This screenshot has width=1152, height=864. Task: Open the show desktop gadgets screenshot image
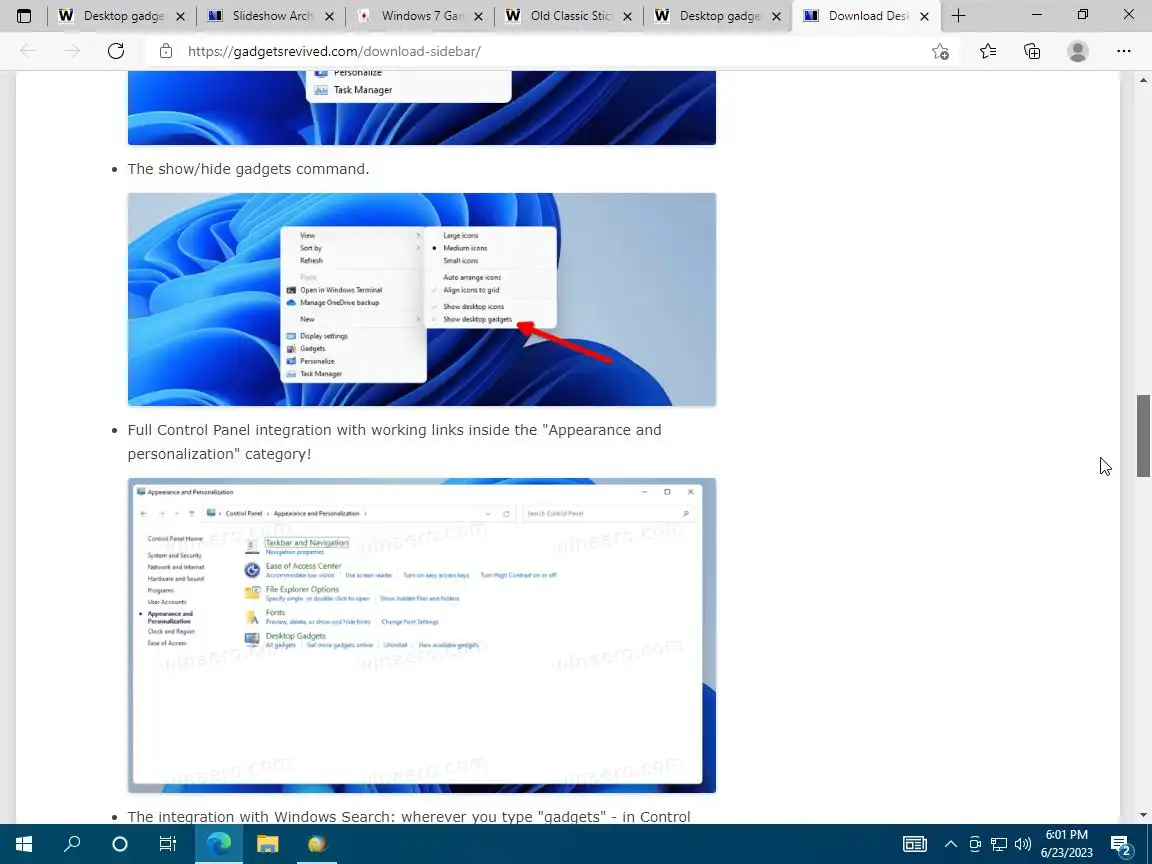[422, 299]
